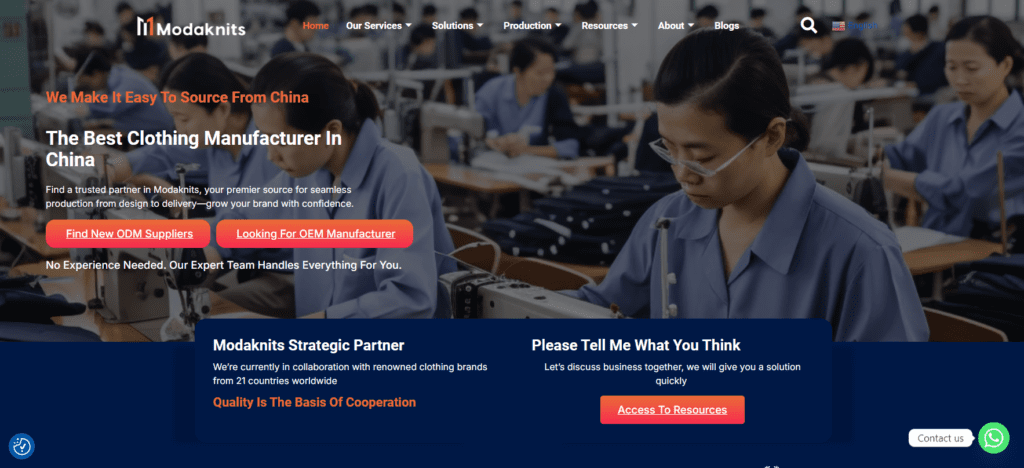Click Looking For OEM Manufacturer button

point(315,234)
